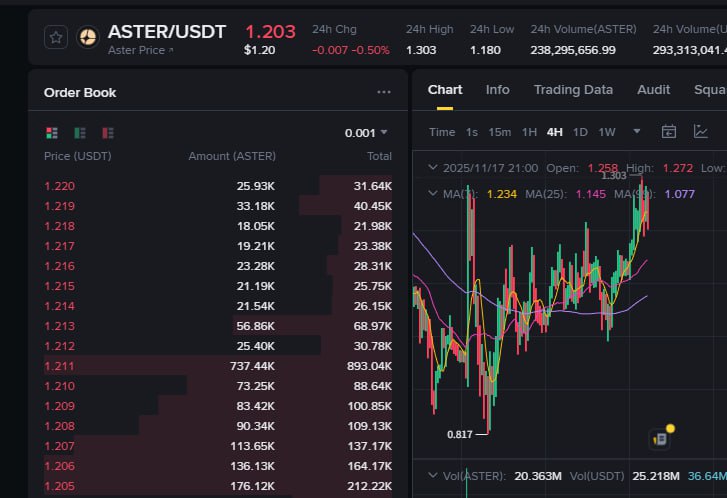
Task: Expand more time intervals dropdown arrow
Action: 637,132
